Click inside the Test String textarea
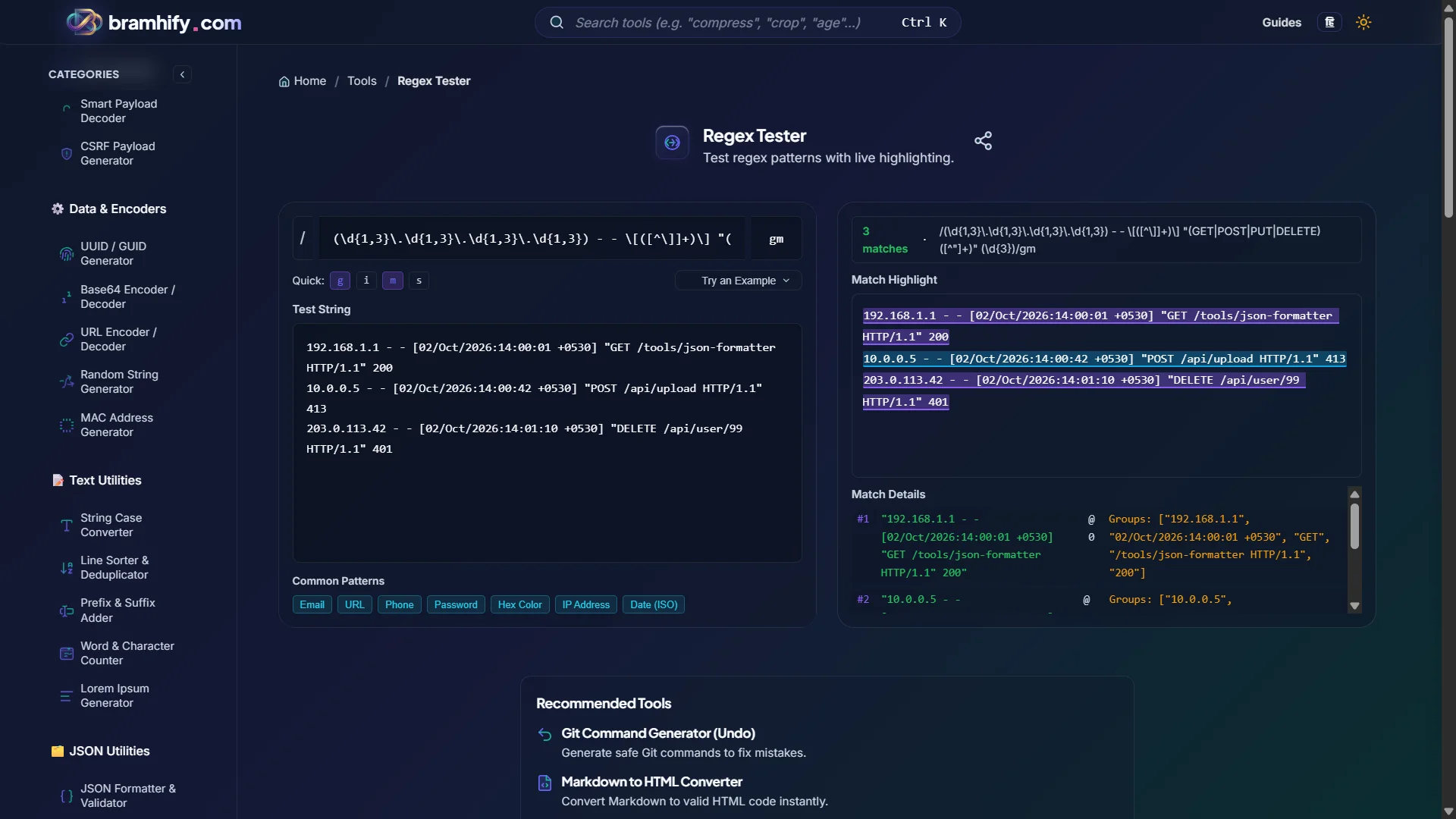 pos(547,443)
